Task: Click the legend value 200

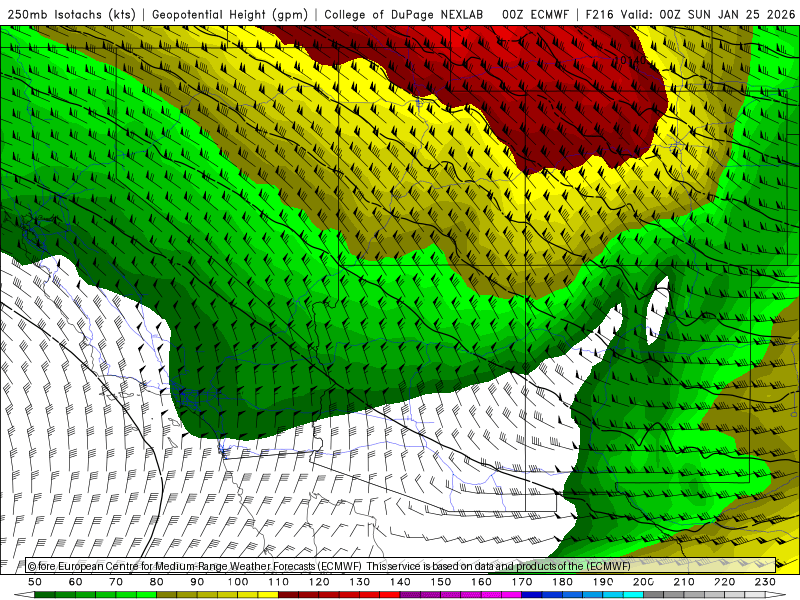Action: tap(643, 582)
